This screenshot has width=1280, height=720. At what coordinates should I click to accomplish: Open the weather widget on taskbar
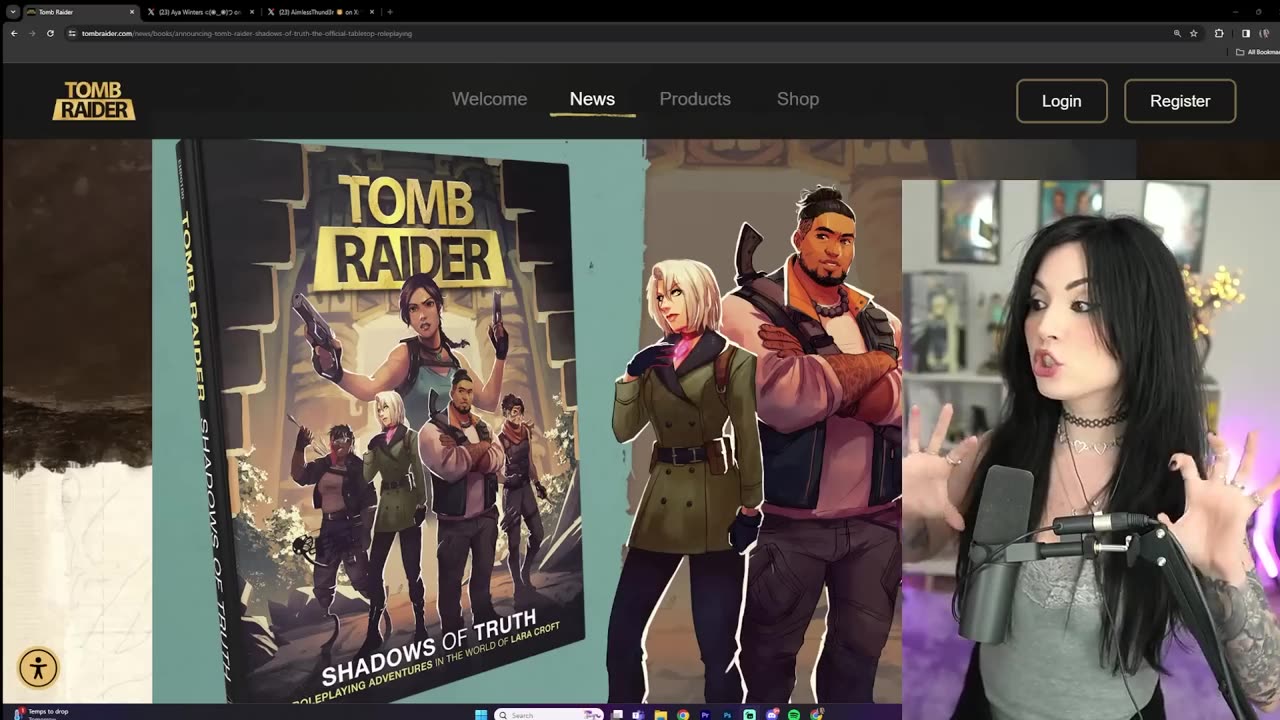(x=40, y=714)
